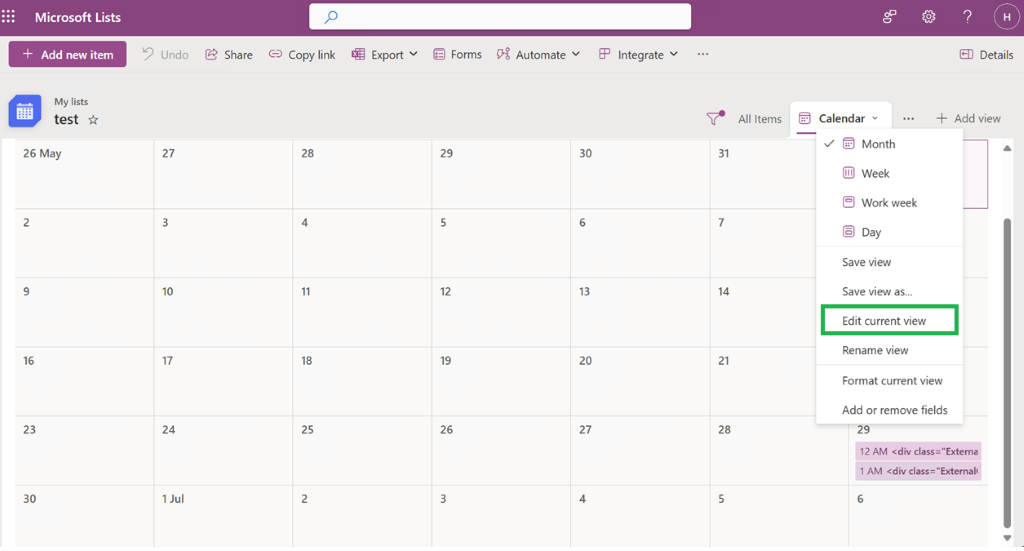Open the app launcher waffle icon
This screenshot has width=1024, height=551.
(x=8, y=16)
